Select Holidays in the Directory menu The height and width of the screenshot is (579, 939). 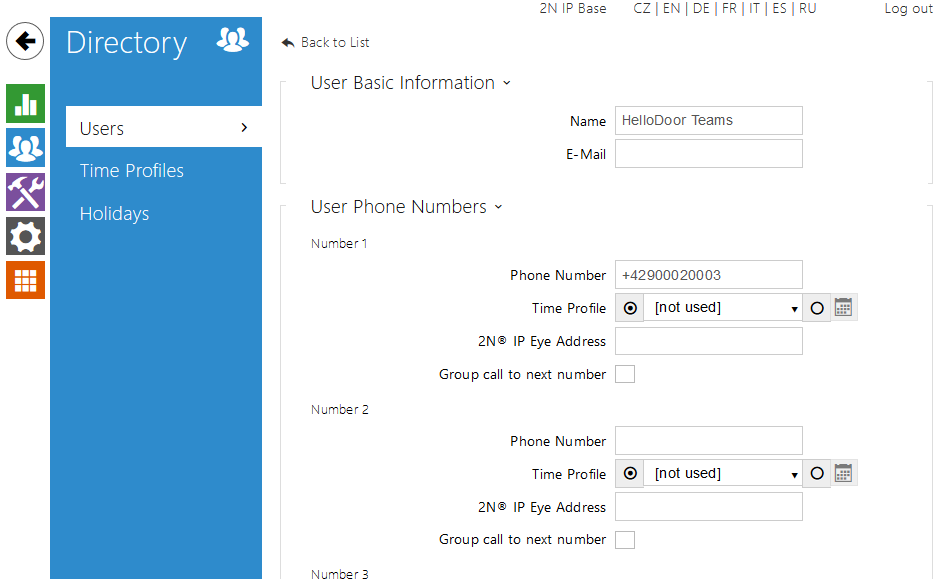click(115, 214)
